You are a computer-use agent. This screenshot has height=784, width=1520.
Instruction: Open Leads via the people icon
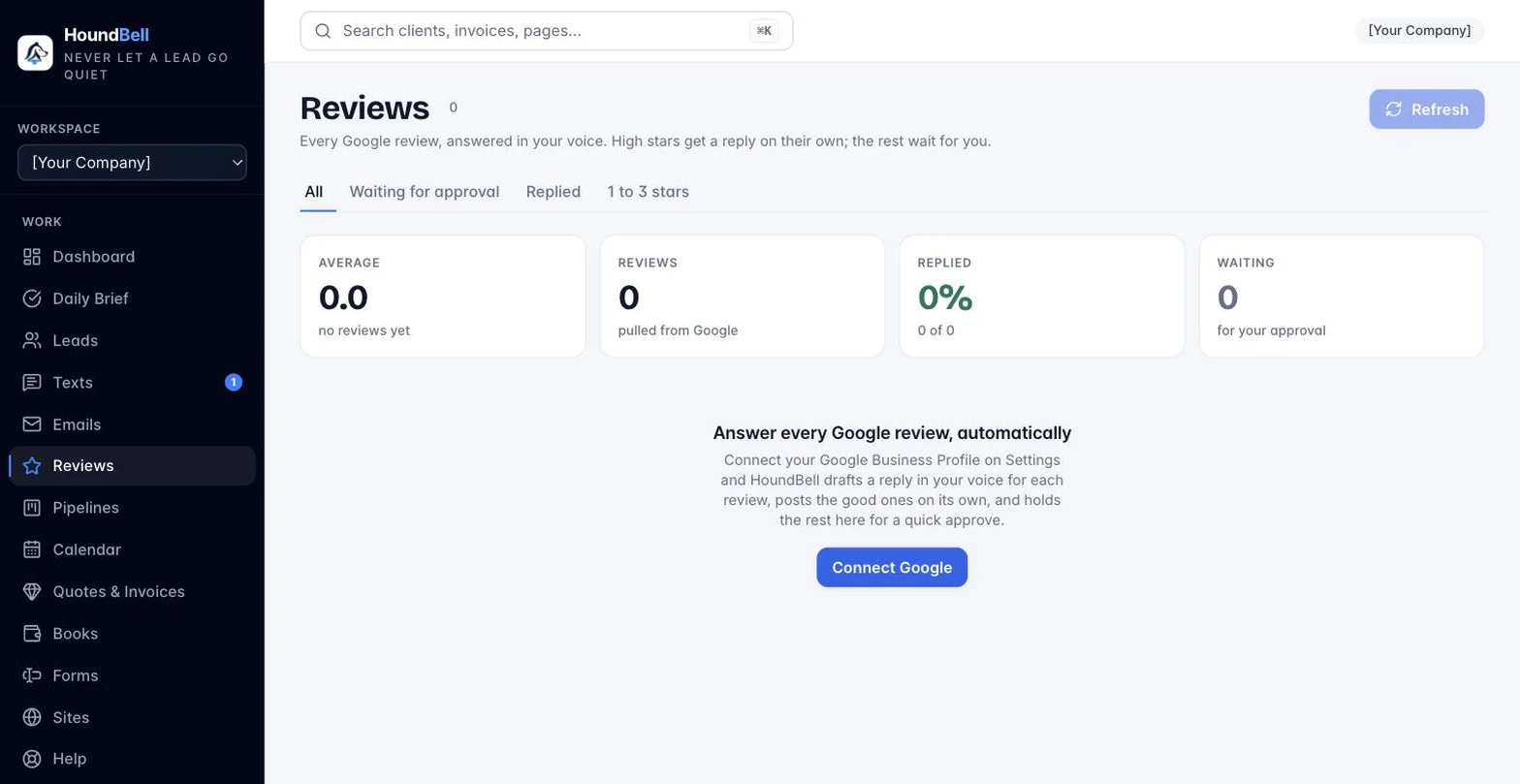click(x=32, y=341)
